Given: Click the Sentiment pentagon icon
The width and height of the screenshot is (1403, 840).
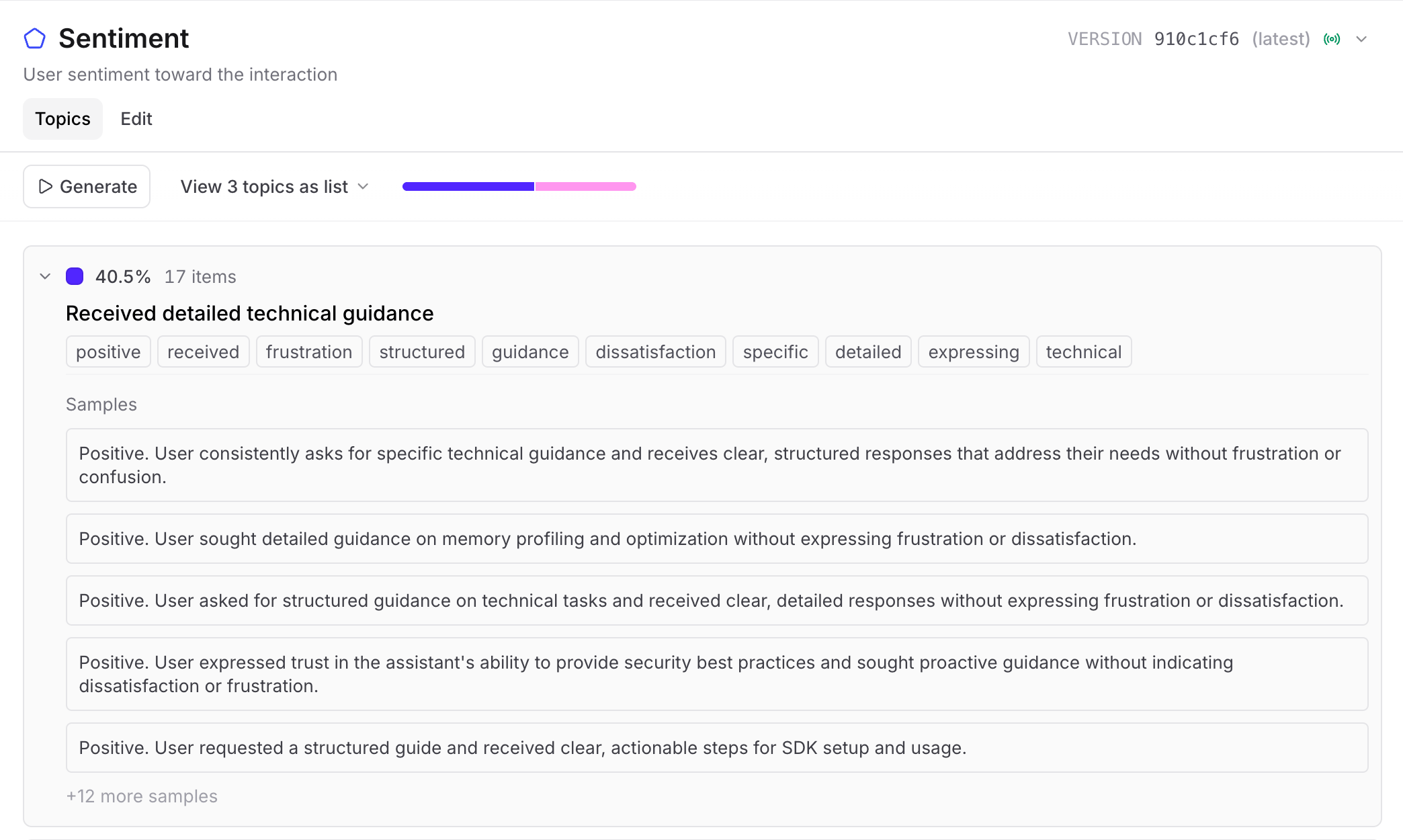Looking at the screenshot, I should 35,39.
